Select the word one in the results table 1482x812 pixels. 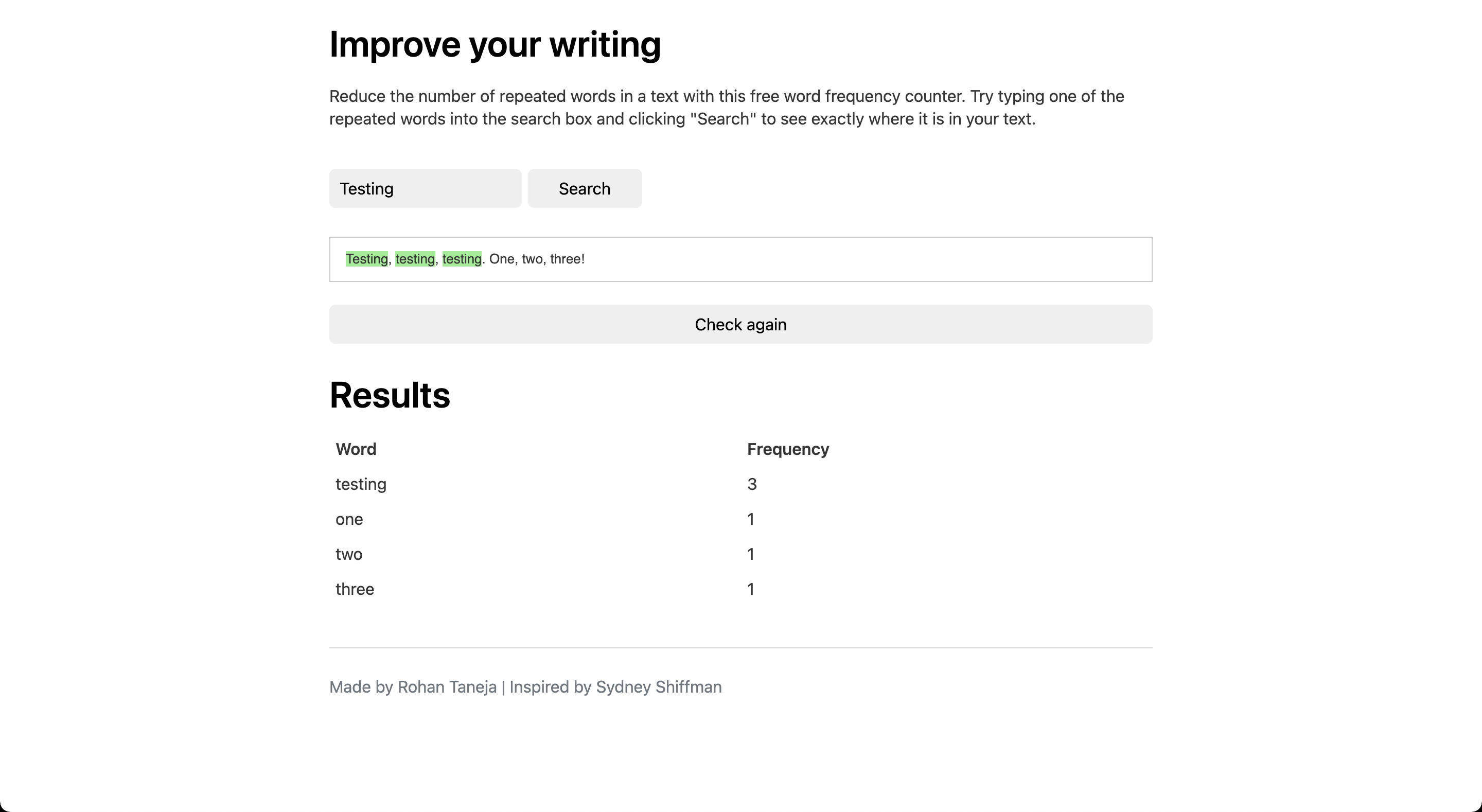coord(349,519)
